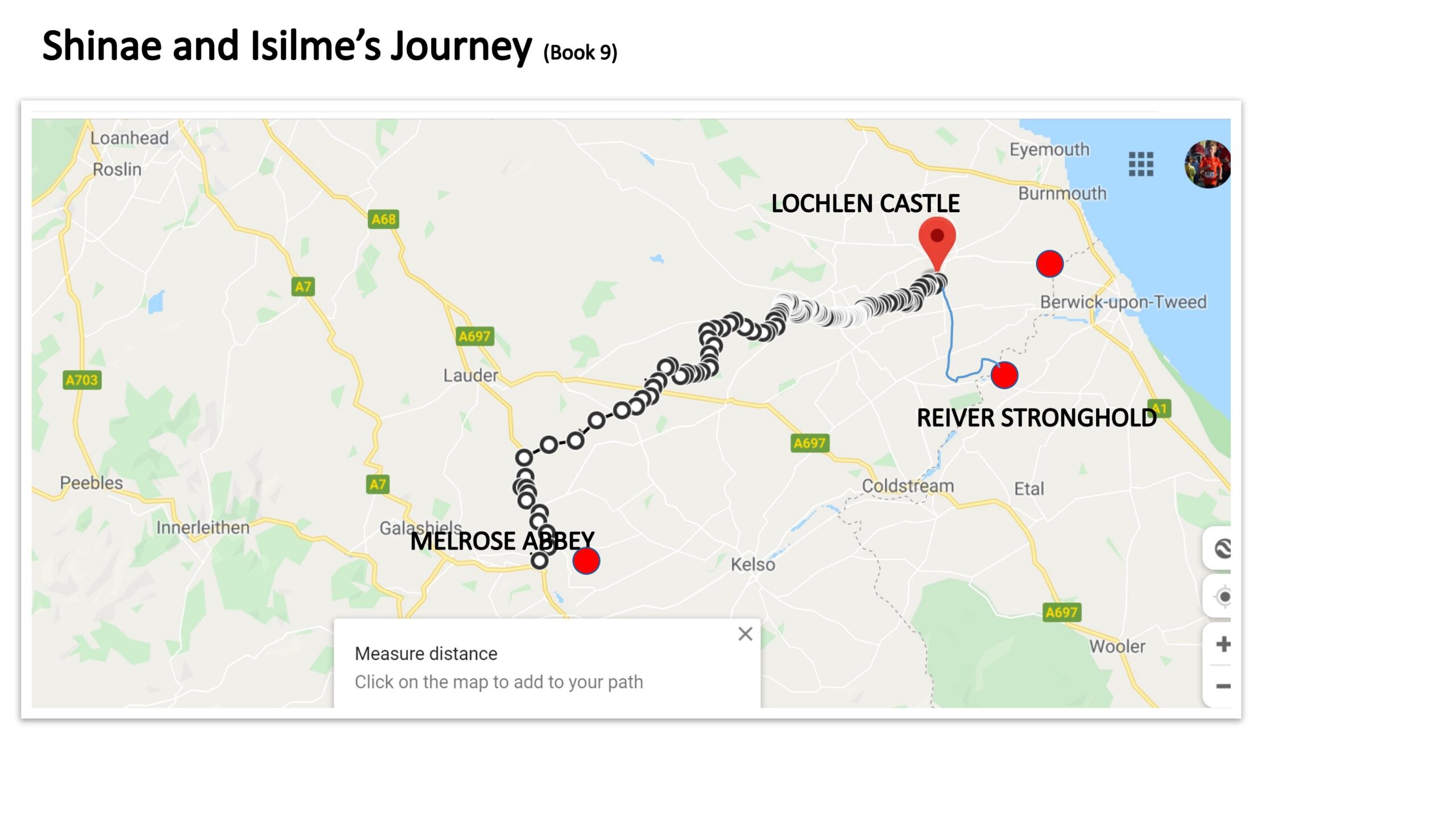Select the Reiver Stronghold red dot
This screenshot has width=1456, height=819.
(x=1004, y=375)
